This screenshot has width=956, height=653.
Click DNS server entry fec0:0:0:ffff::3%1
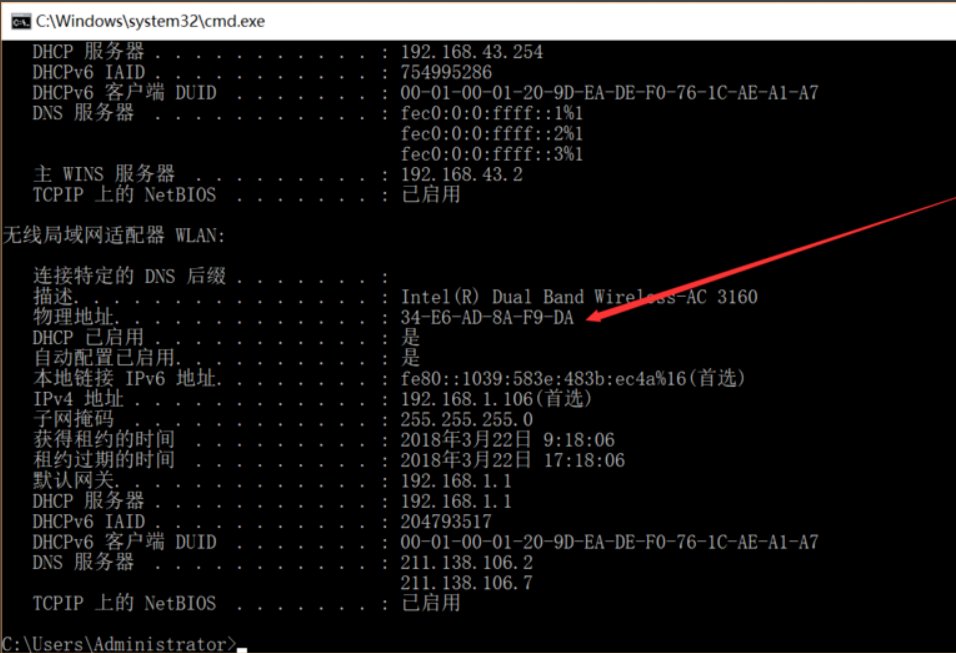[492, 154]
